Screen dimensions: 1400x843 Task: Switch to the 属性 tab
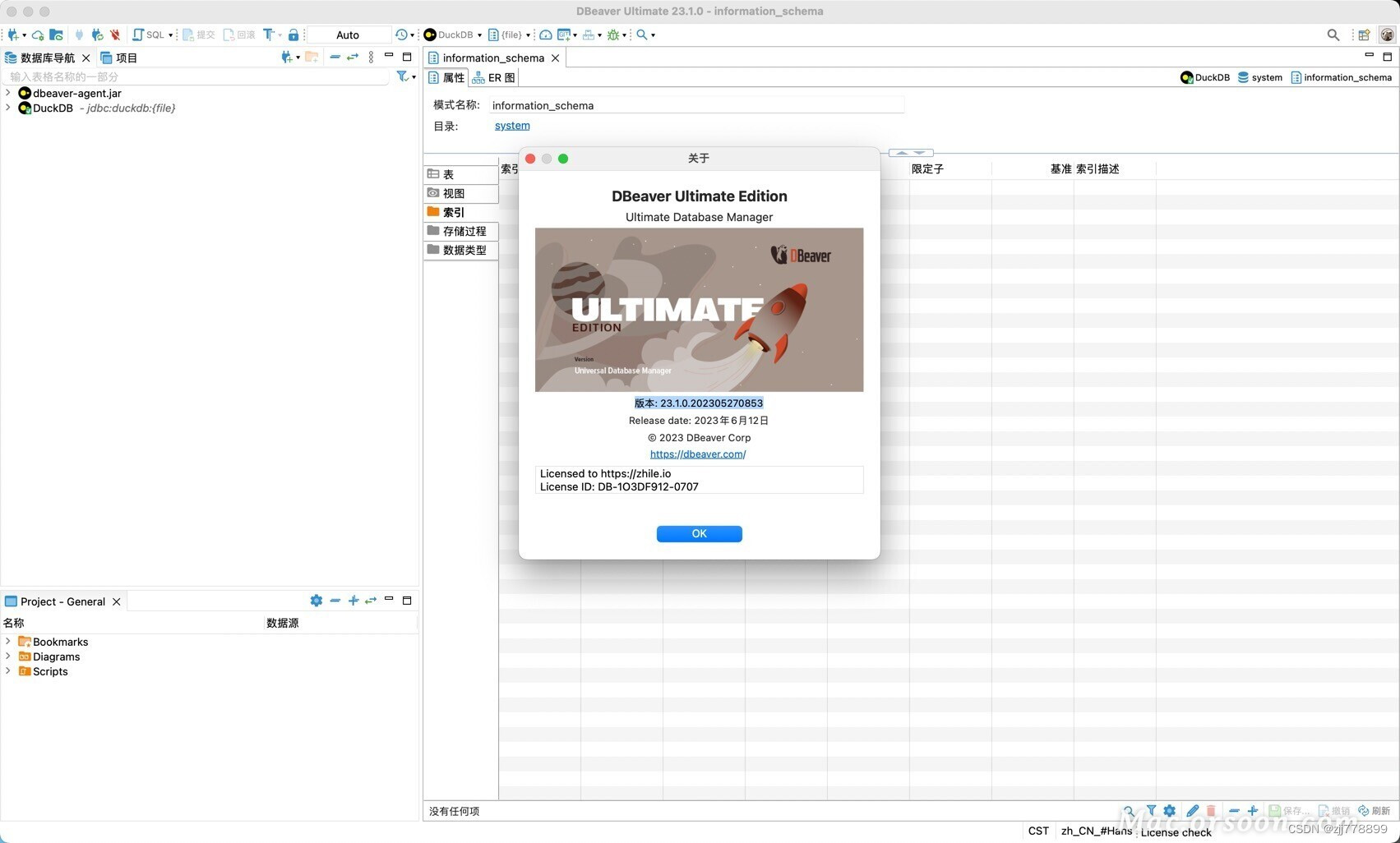pos(446,77)
